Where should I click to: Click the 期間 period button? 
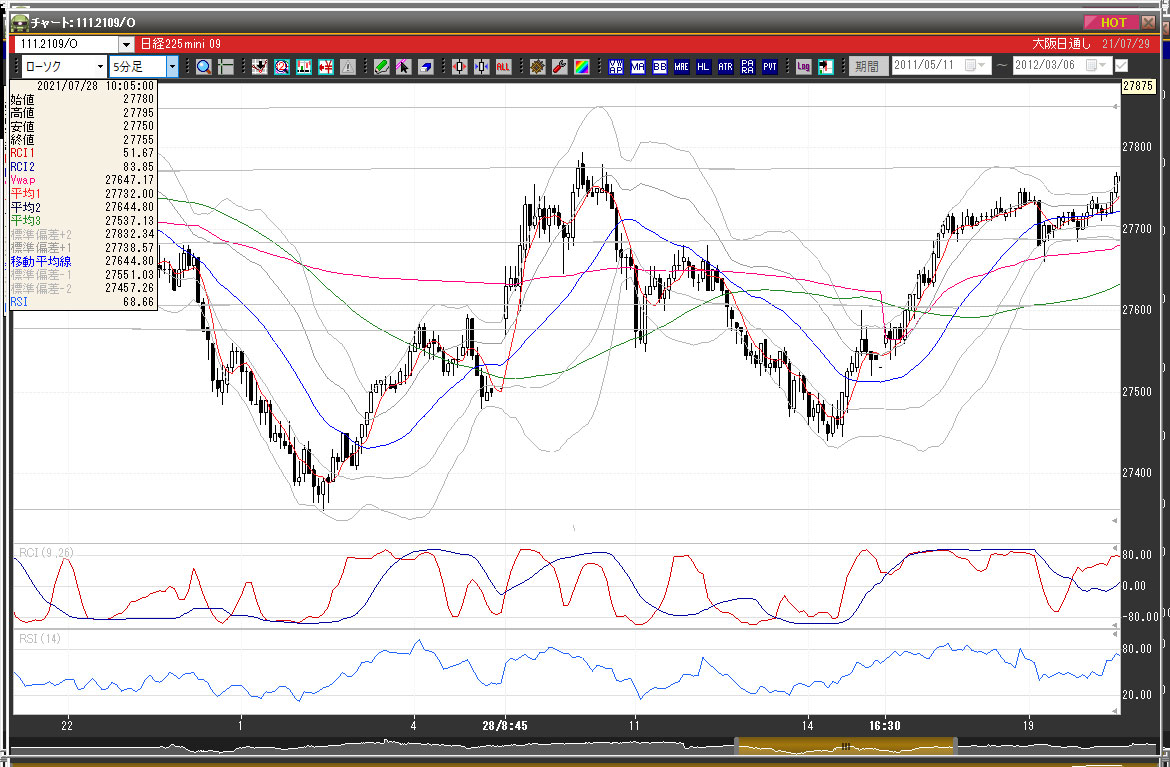point(867,66)
